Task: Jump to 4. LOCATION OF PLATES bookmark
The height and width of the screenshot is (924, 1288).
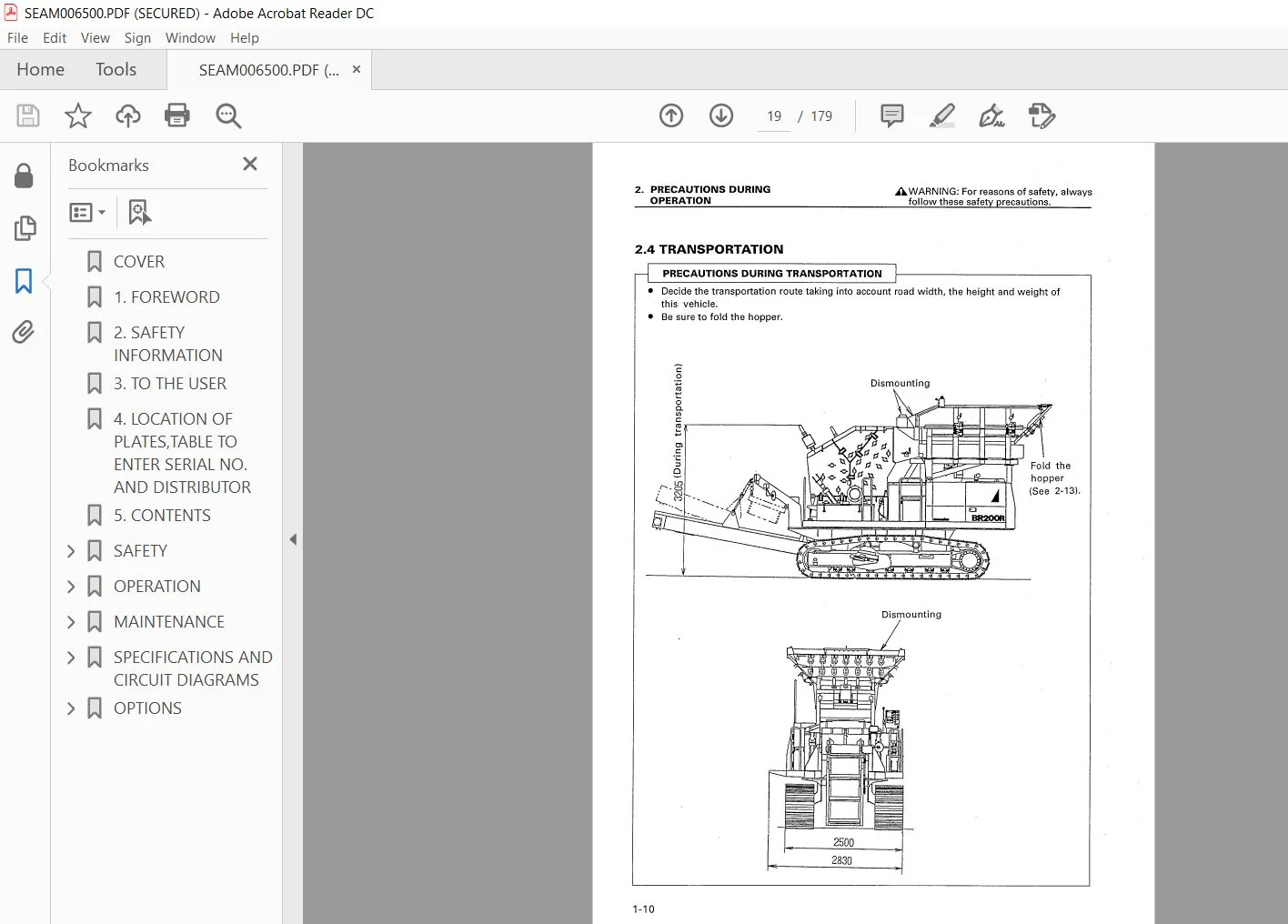Action: (182, 453)
